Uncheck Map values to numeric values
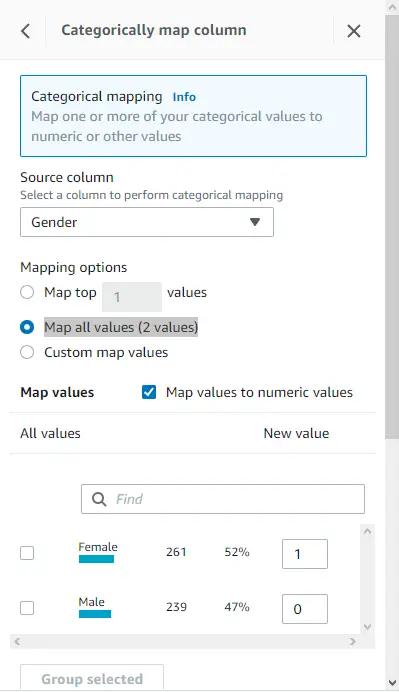Image resolution: width=399 pixels, height=692 pixels. click(x=149, y=392)
